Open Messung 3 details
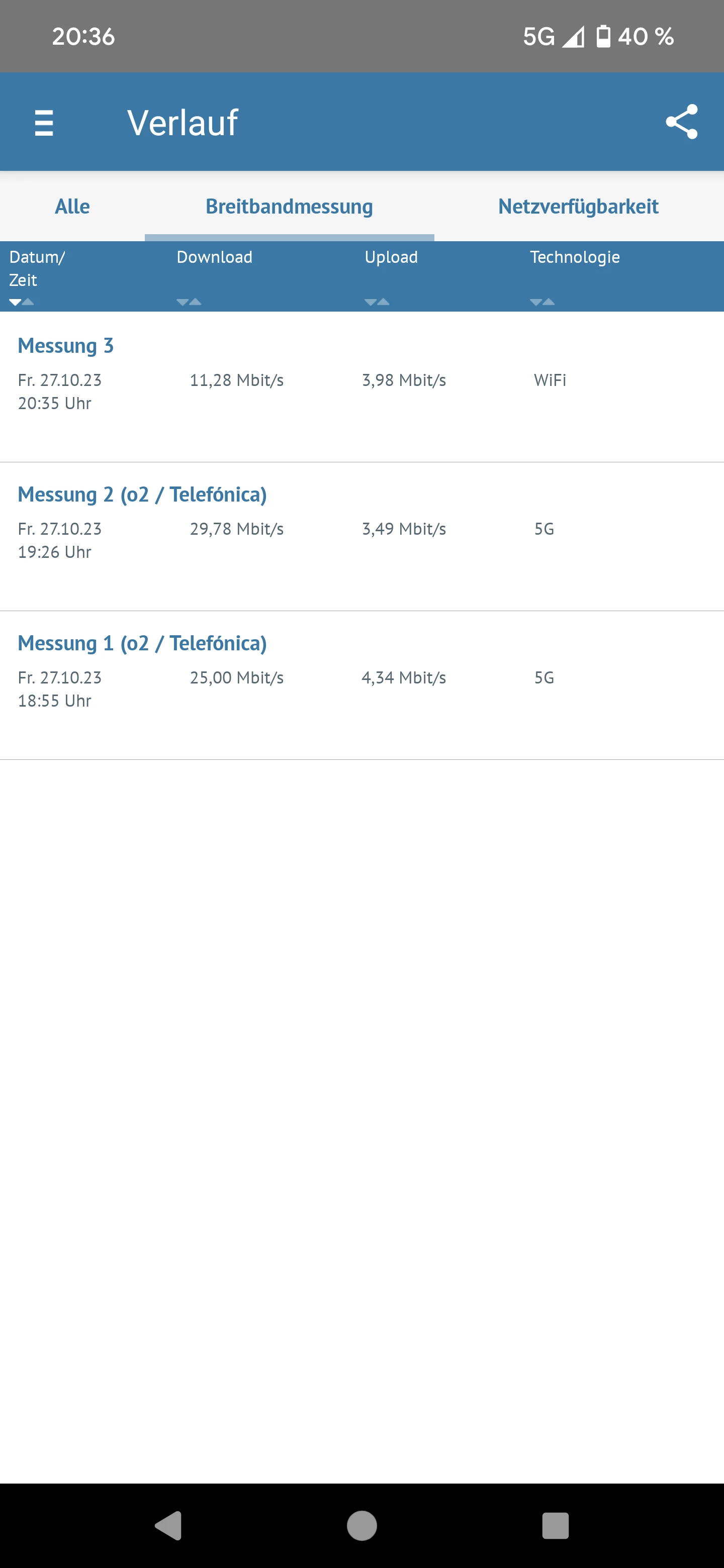 pos(66,346)
